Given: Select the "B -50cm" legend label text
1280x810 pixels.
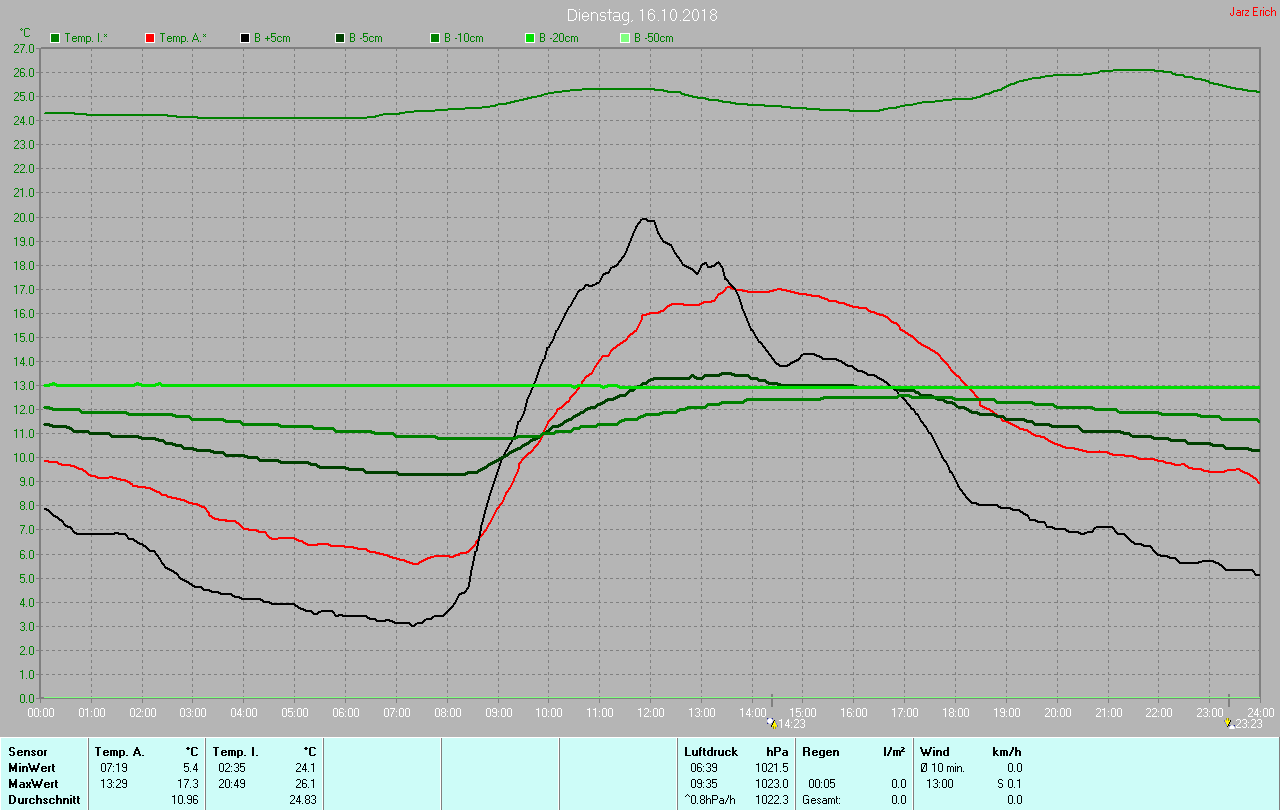Looking at the screenshot, I should (654, 38).
